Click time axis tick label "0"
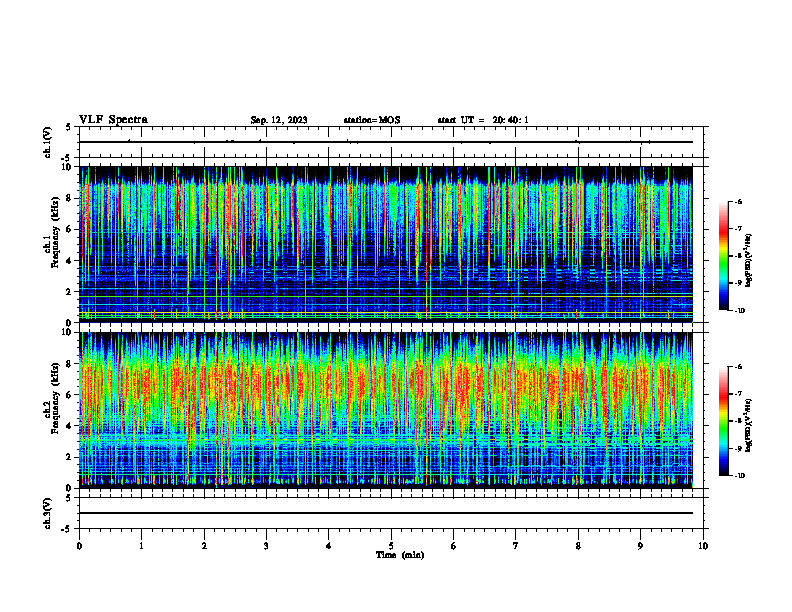 click(79, 546)
